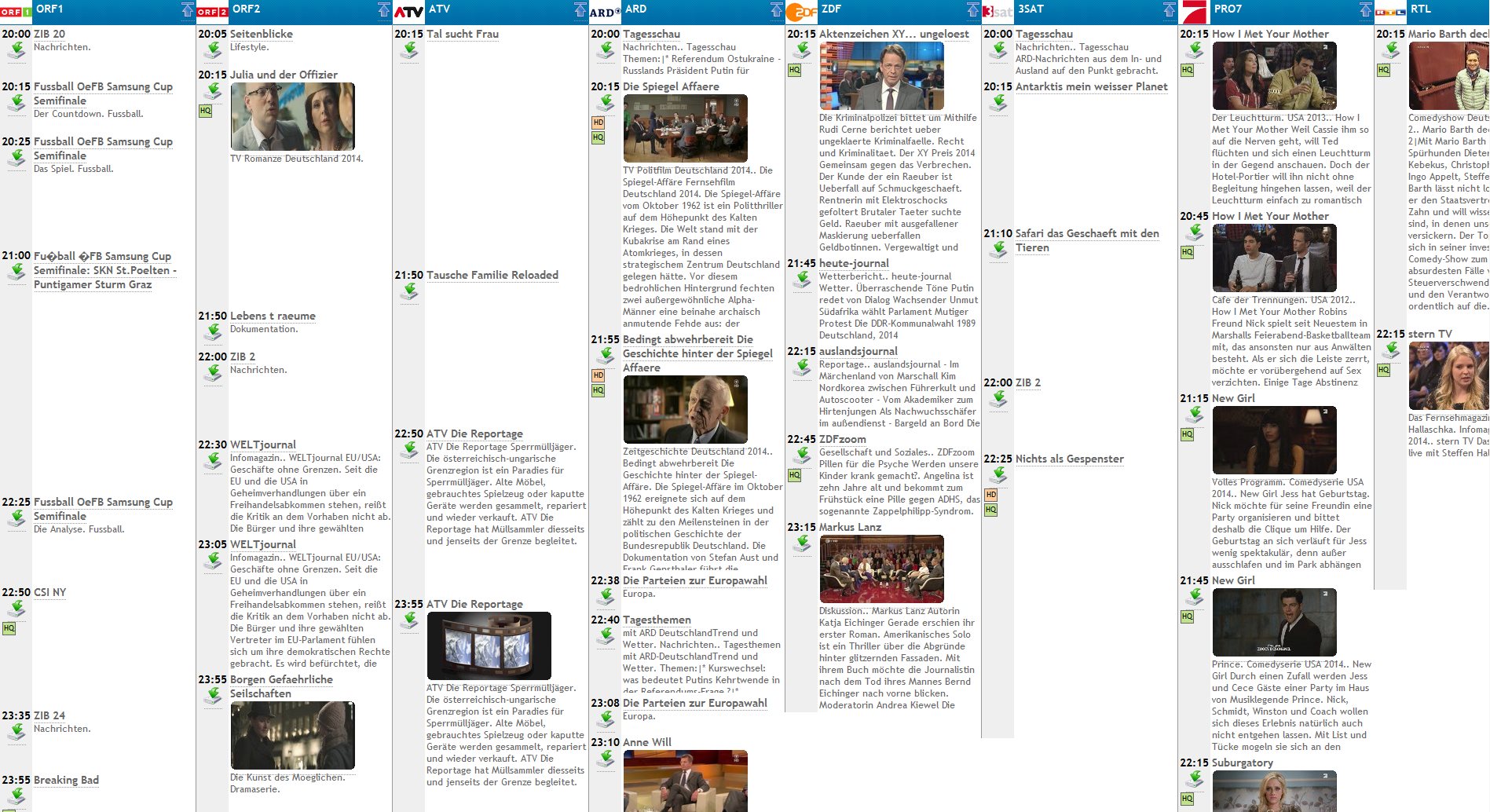The image size is (1490, 812).
Task: Click the up-arrow icon in 3SAT header
Action: [x=1169, y=9]
